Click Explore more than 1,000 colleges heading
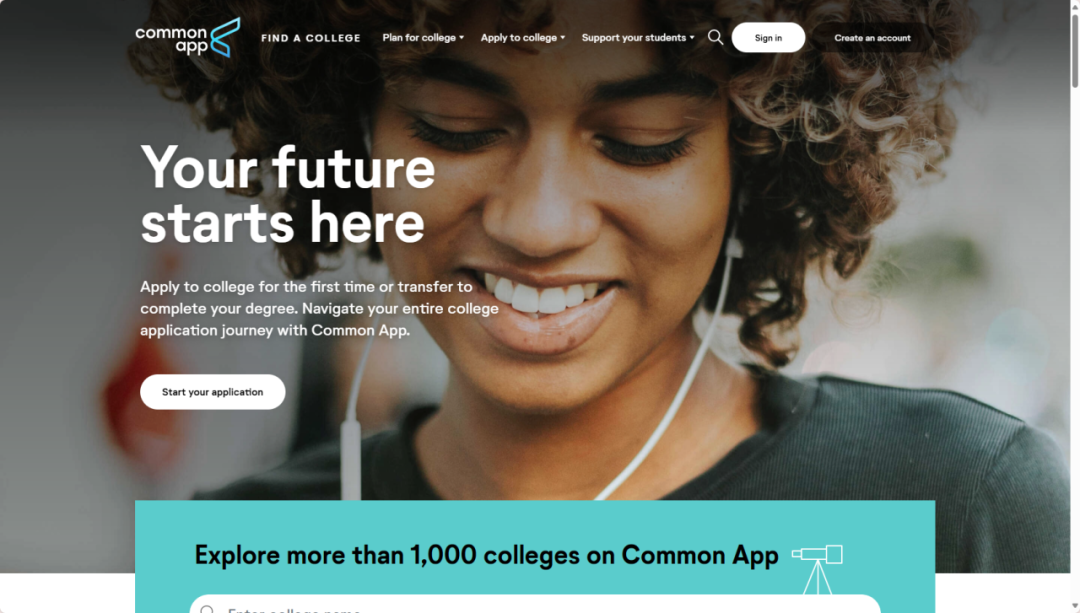Viewport: 1080px width, 613px height. click(x=486, y=555)
